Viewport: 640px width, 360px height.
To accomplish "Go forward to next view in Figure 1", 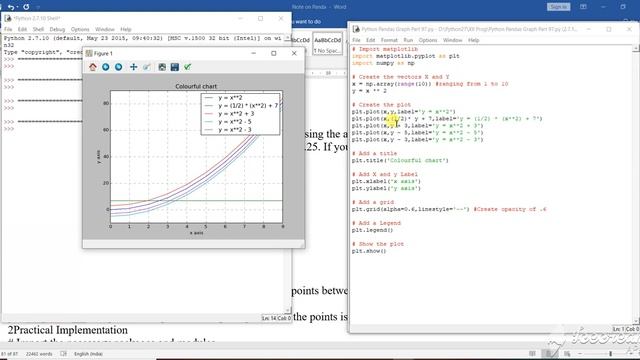I will click(118, 67).
